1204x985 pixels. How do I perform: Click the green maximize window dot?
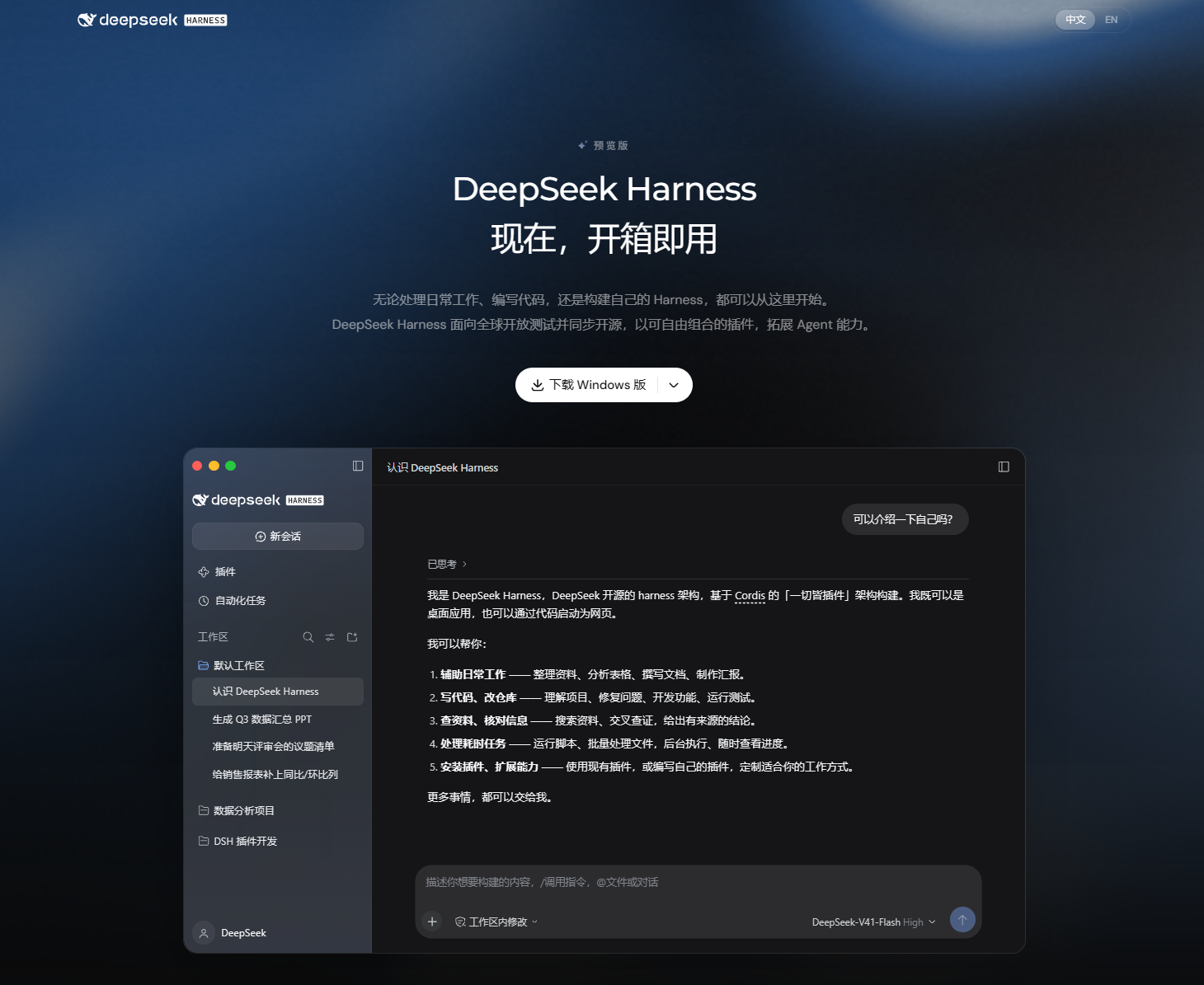point(231,466)
